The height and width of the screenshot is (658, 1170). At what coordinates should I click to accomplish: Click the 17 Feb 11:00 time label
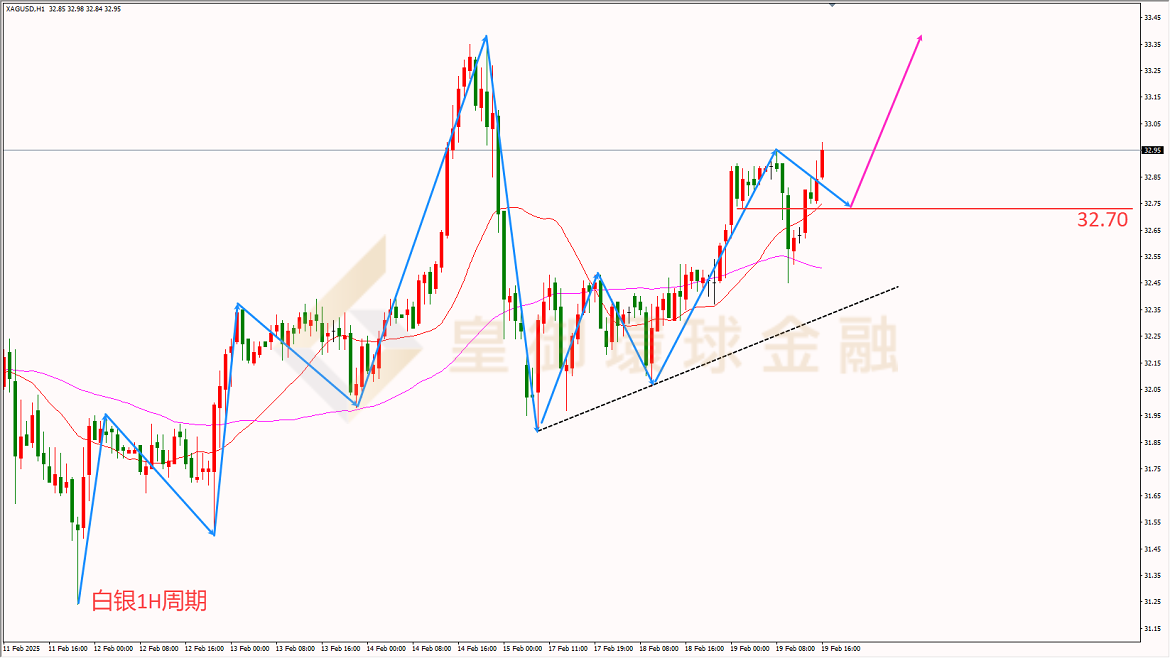(568, 648)
